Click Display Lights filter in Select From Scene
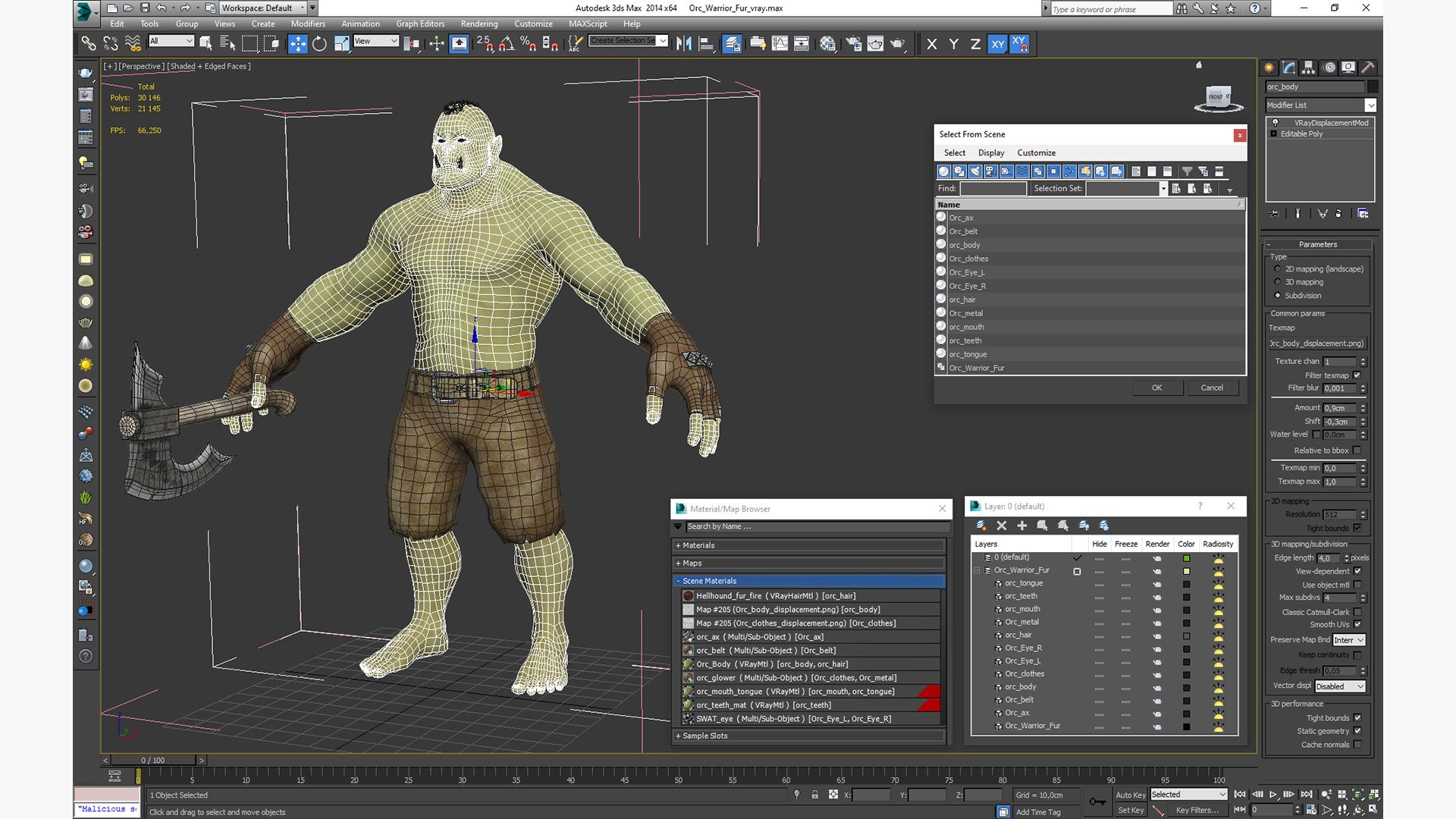The width and height of the screenshot is (1456, 819). 975,171
